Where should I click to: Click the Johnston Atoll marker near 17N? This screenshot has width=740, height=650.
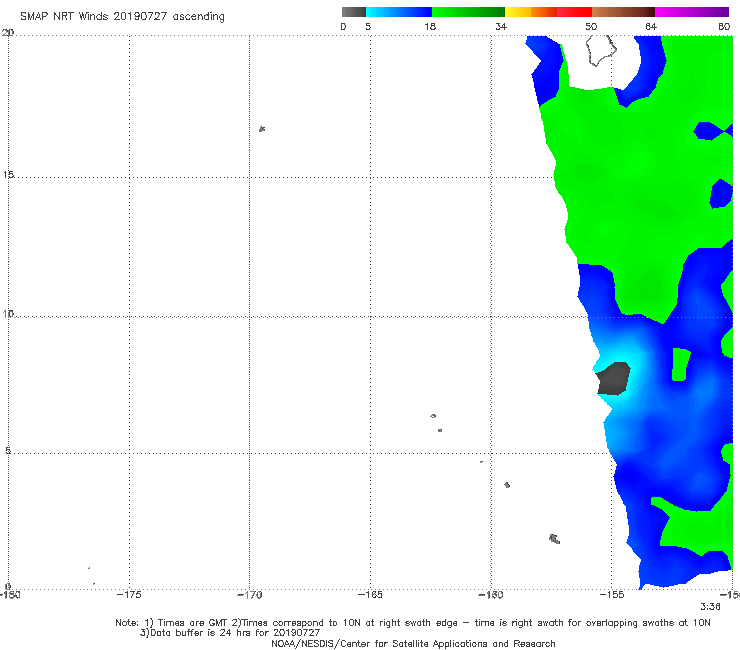pyautogui.click(x=262, y=129)
